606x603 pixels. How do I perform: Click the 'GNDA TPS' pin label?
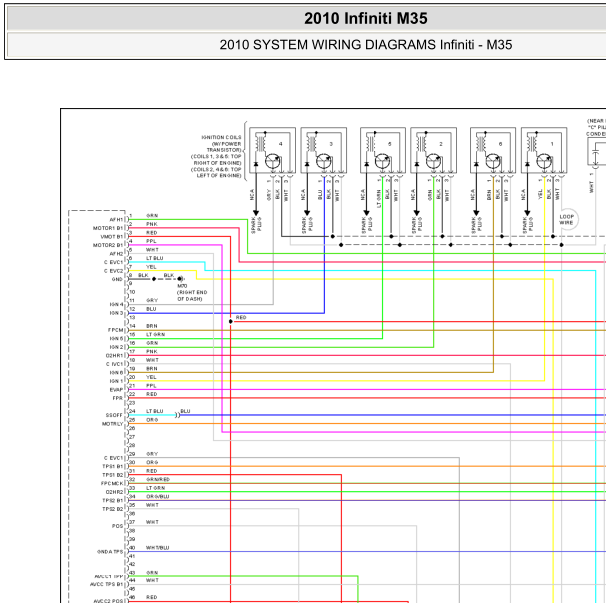[110, 552]
